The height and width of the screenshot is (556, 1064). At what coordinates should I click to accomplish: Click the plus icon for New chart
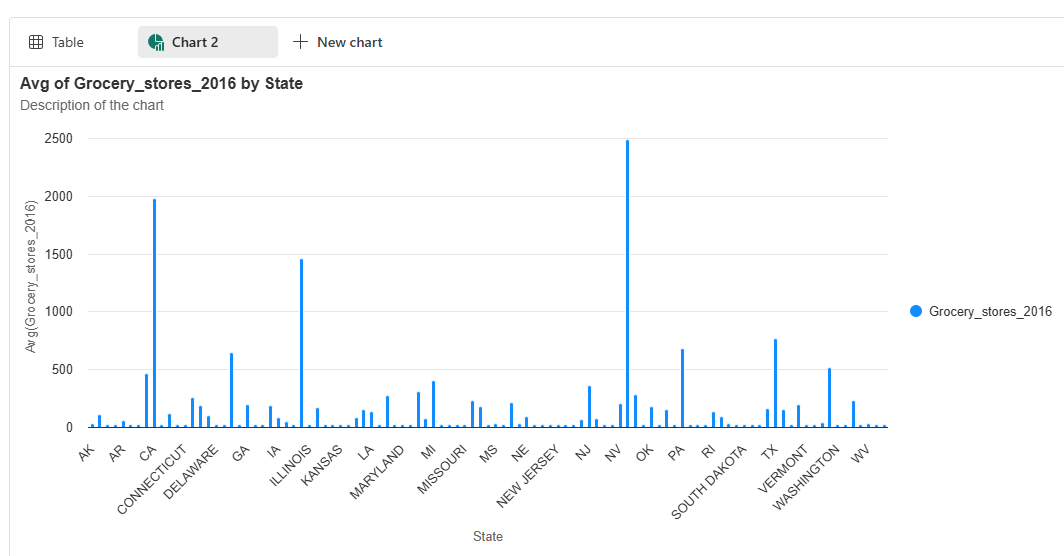point(300,42)
